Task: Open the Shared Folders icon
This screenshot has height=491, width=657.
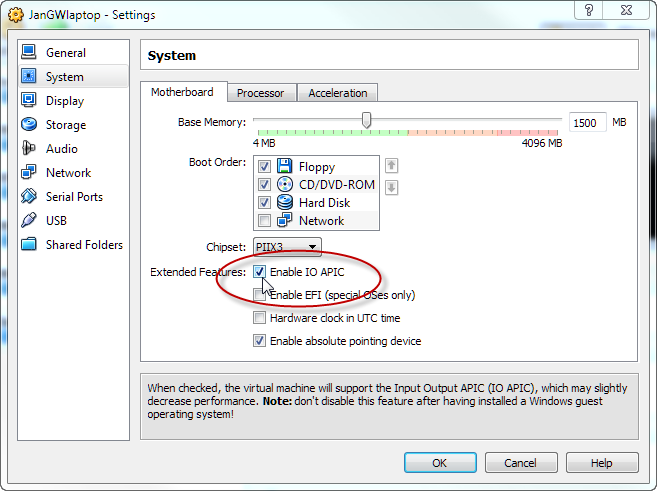Action: tap(28, 245)
